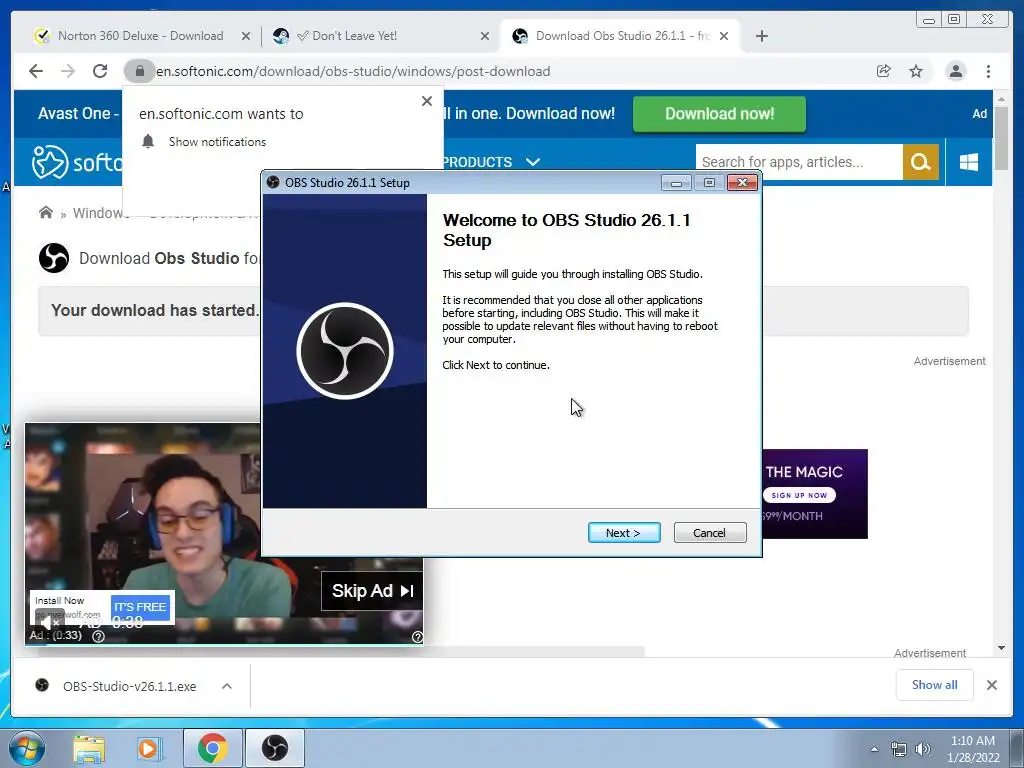Click IT'S FREE button in video ad
The height and width of the screenshot is (768, 1024).
coord(140,607)
